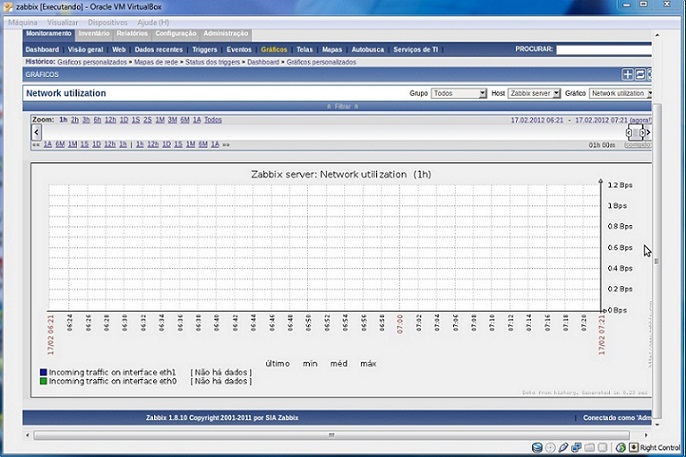Select the Gráficos submenu item
This screenshot has width=686, height=457.
(x=274, y=50)
